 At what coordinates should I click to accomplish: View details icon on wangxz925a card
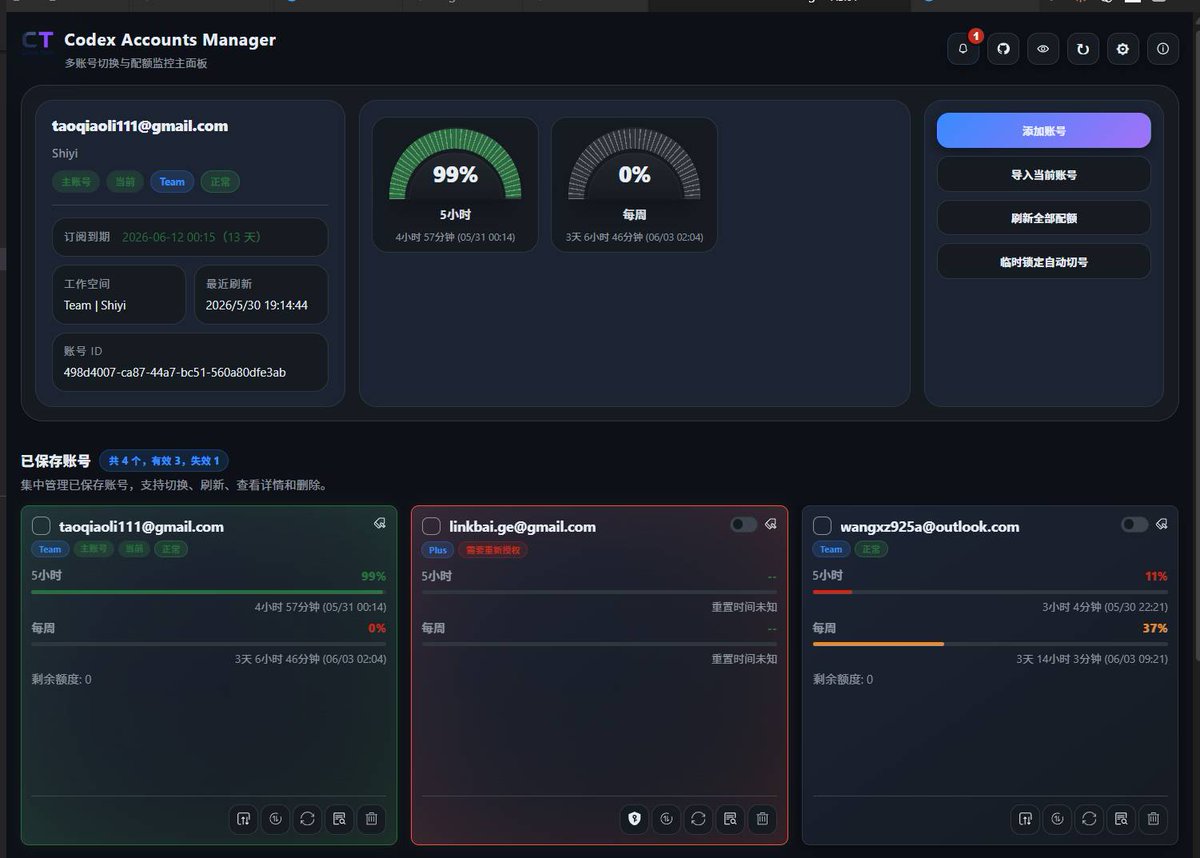click(x=1121, y=818)
